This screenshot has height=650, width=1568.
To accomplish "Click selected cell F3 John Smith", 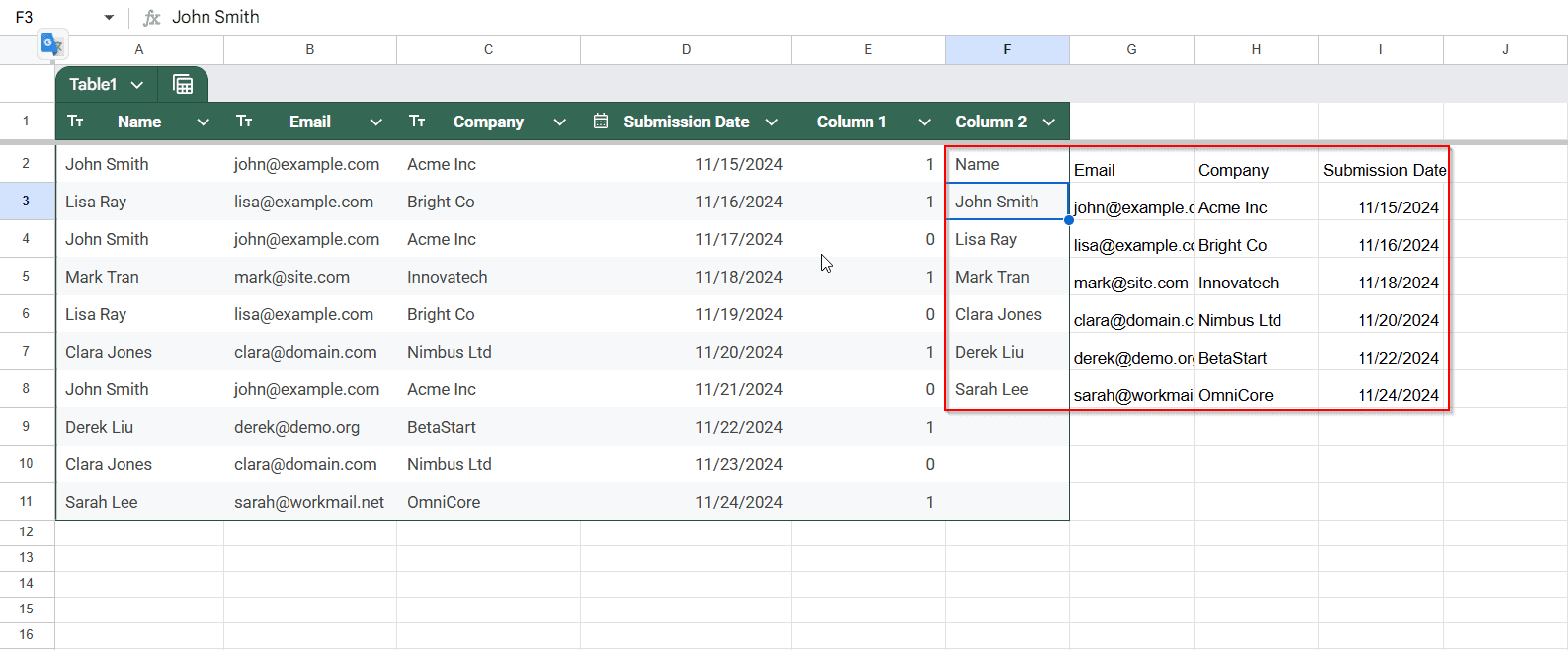I will click(x=1007, y=202).
